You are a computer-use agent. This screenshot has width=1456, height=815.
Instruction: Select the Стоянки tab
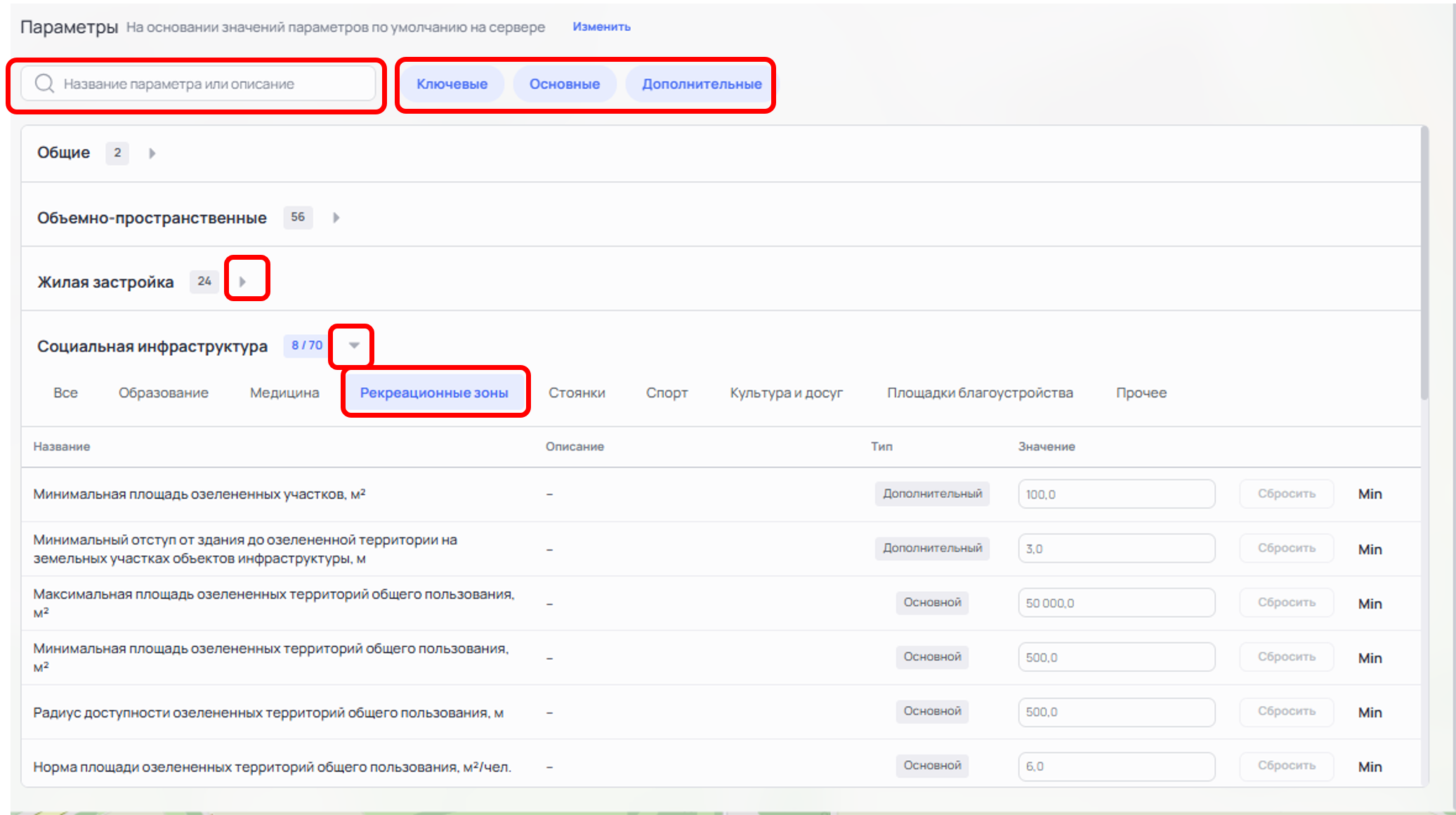[577, 393]
